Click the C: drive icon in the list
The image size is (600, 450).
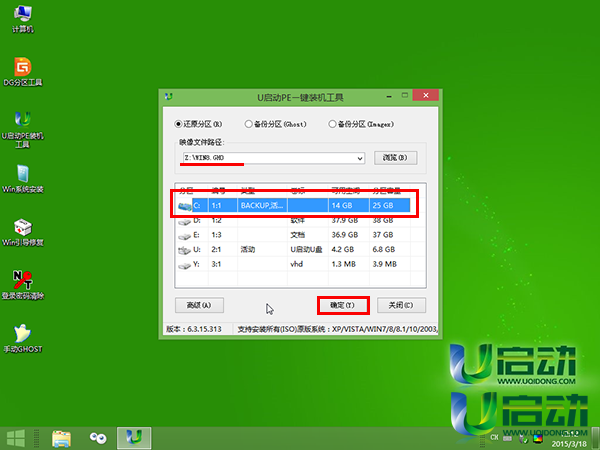(185, 206)
